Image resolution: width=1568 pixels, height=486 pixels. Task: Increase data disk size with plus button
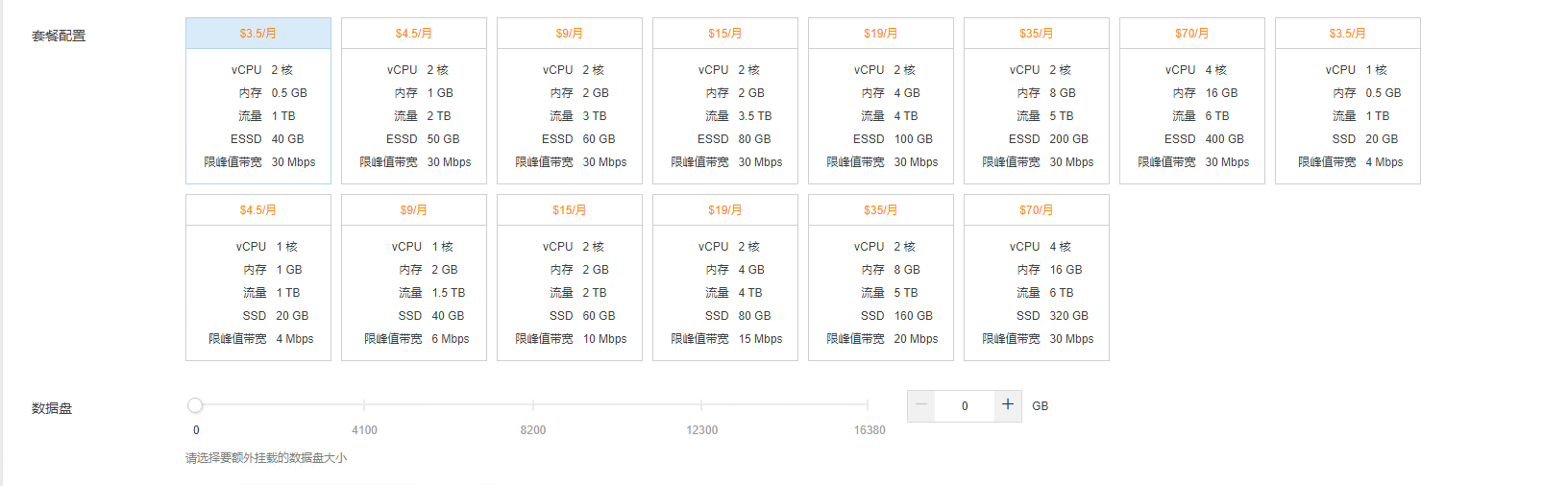1007,405
